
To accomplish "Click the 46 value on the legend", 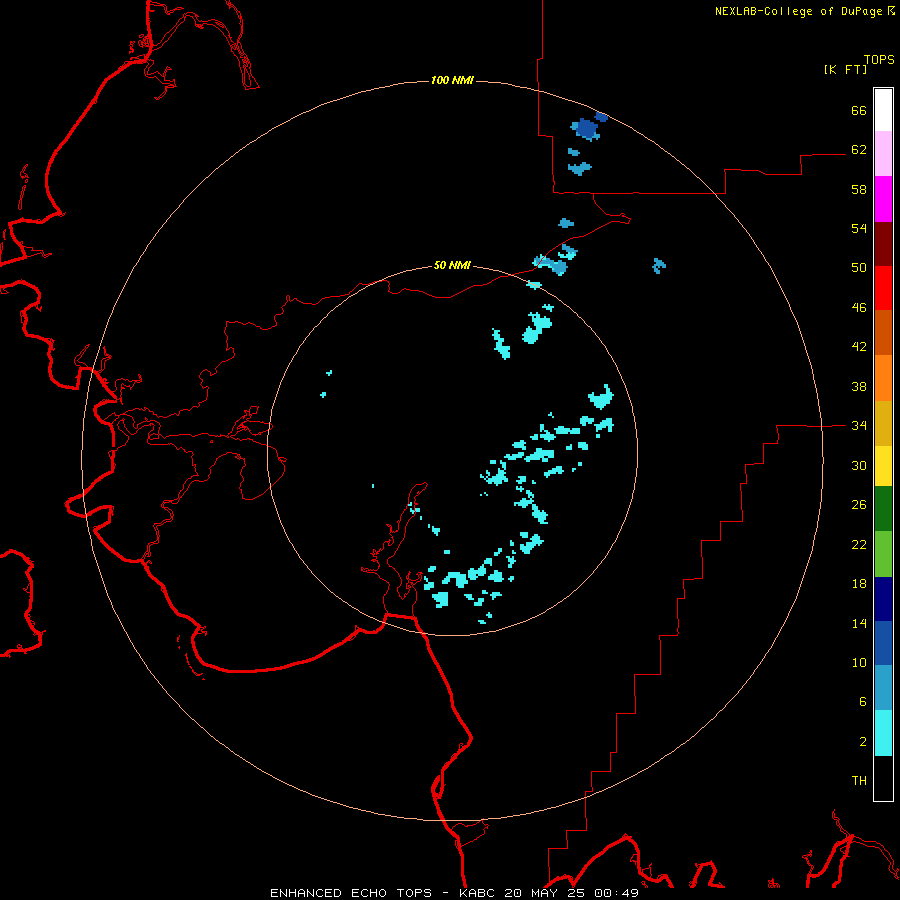I will point(859,308).
